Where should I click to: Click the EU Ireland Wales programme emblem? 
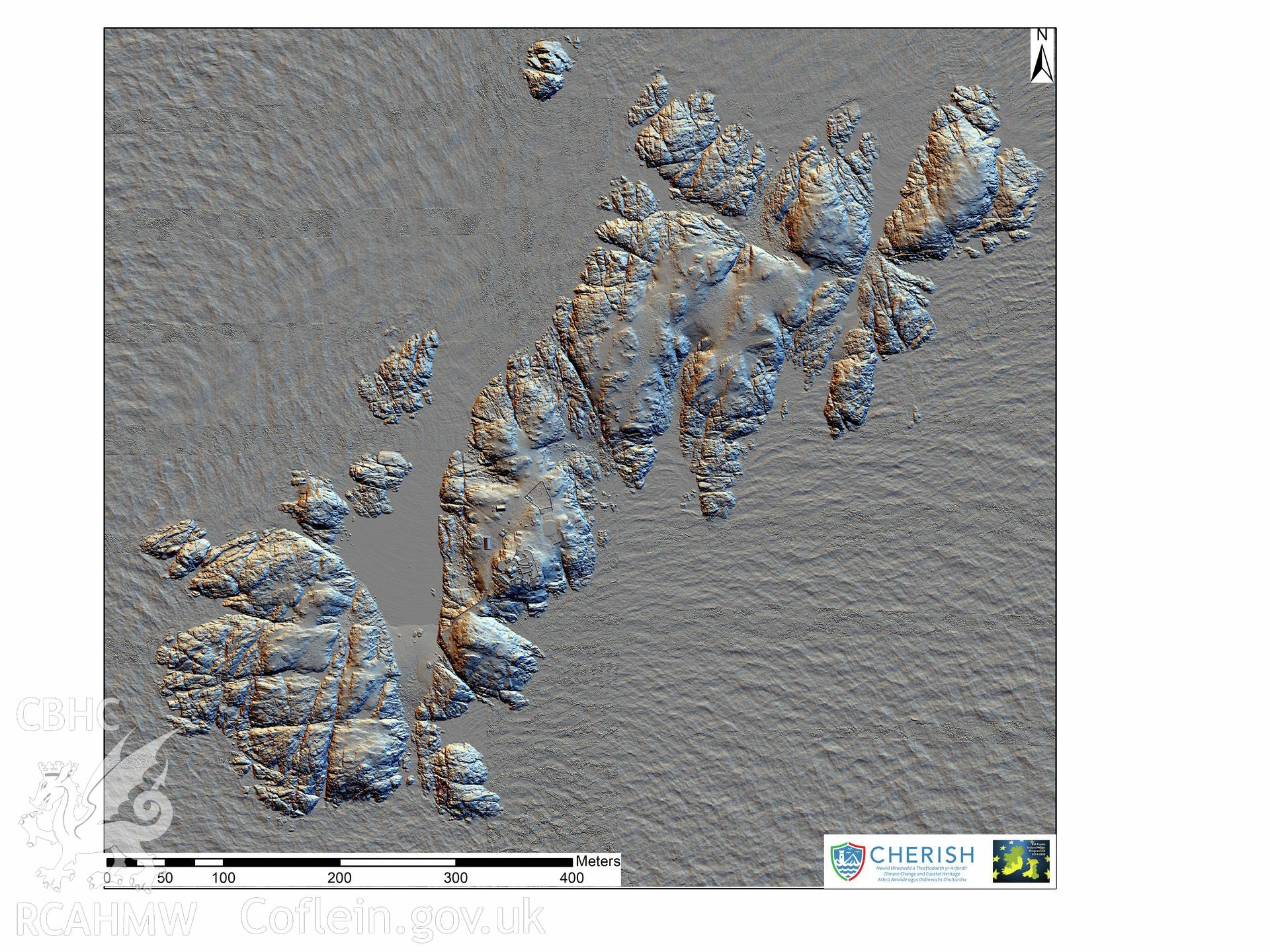tap(1021, 861)
